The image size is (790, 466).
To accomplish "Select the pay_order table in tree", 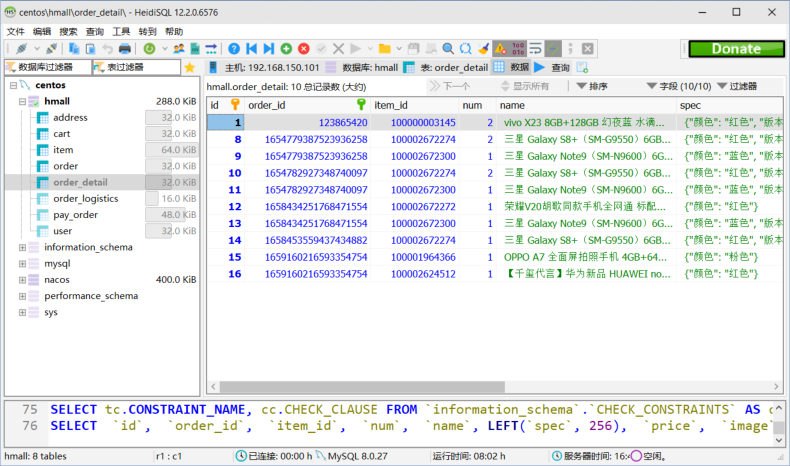I will [75, 215].
